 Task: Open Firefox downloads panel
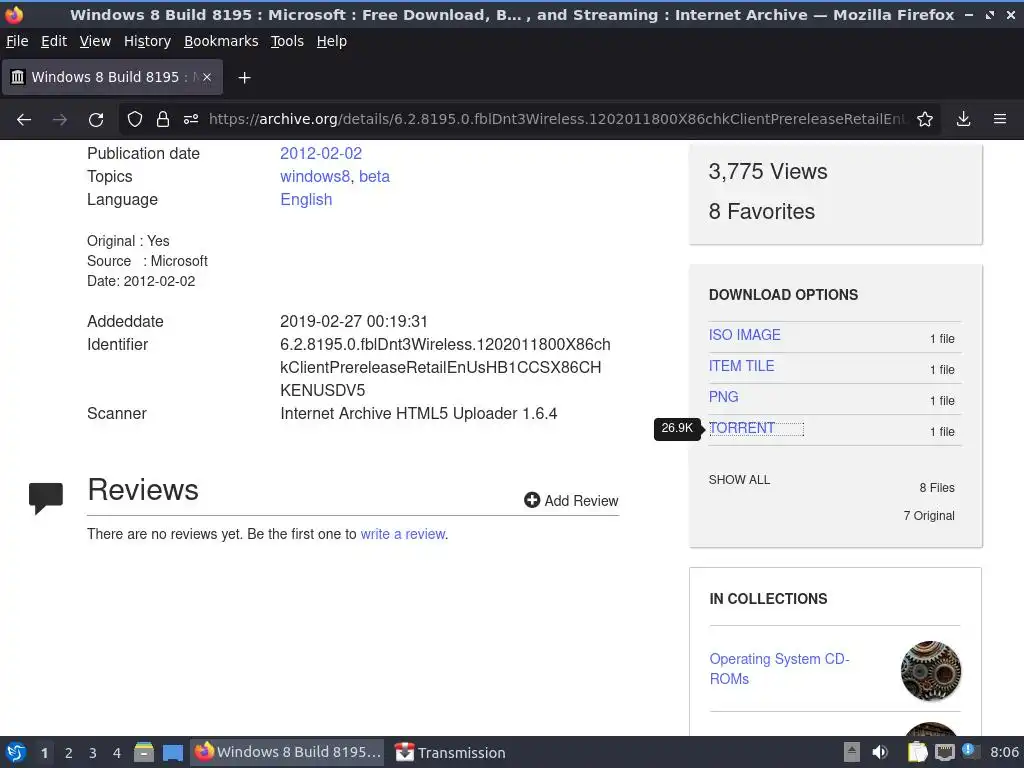click(x=963, y=120)
